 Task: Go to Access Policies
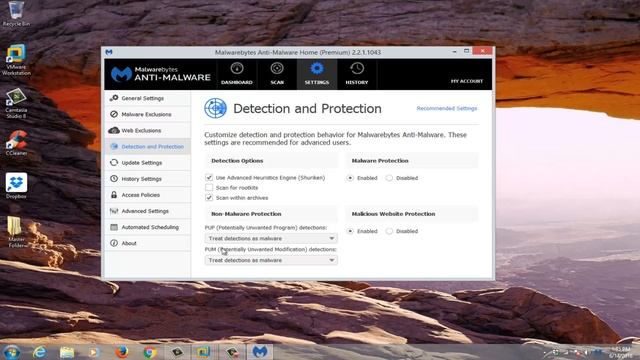click(x=140, y=195)
